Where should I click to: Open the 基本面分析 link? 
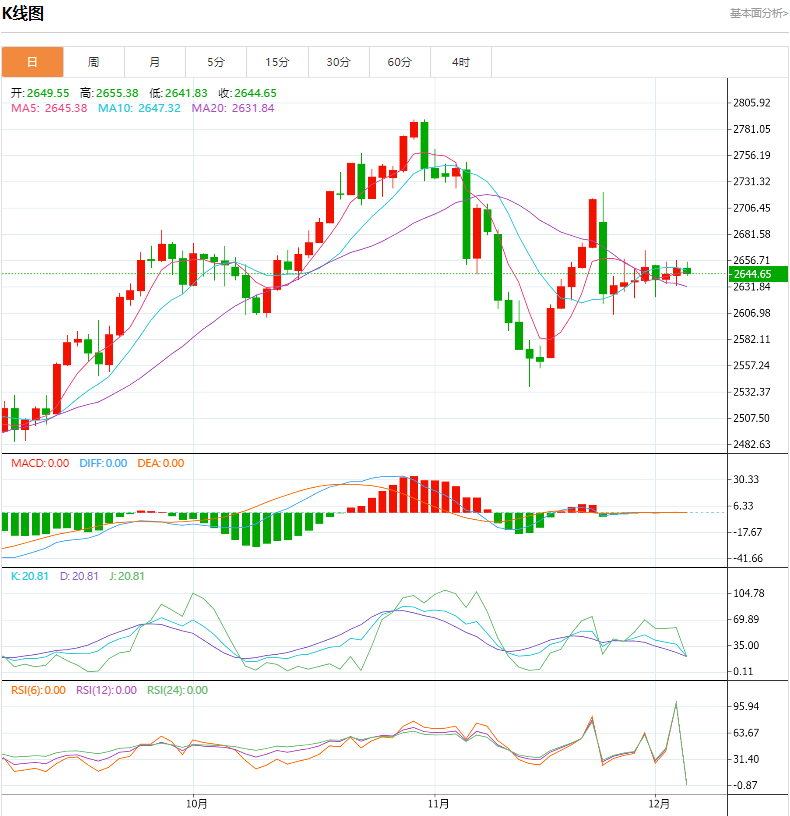(x=758, y=13)
